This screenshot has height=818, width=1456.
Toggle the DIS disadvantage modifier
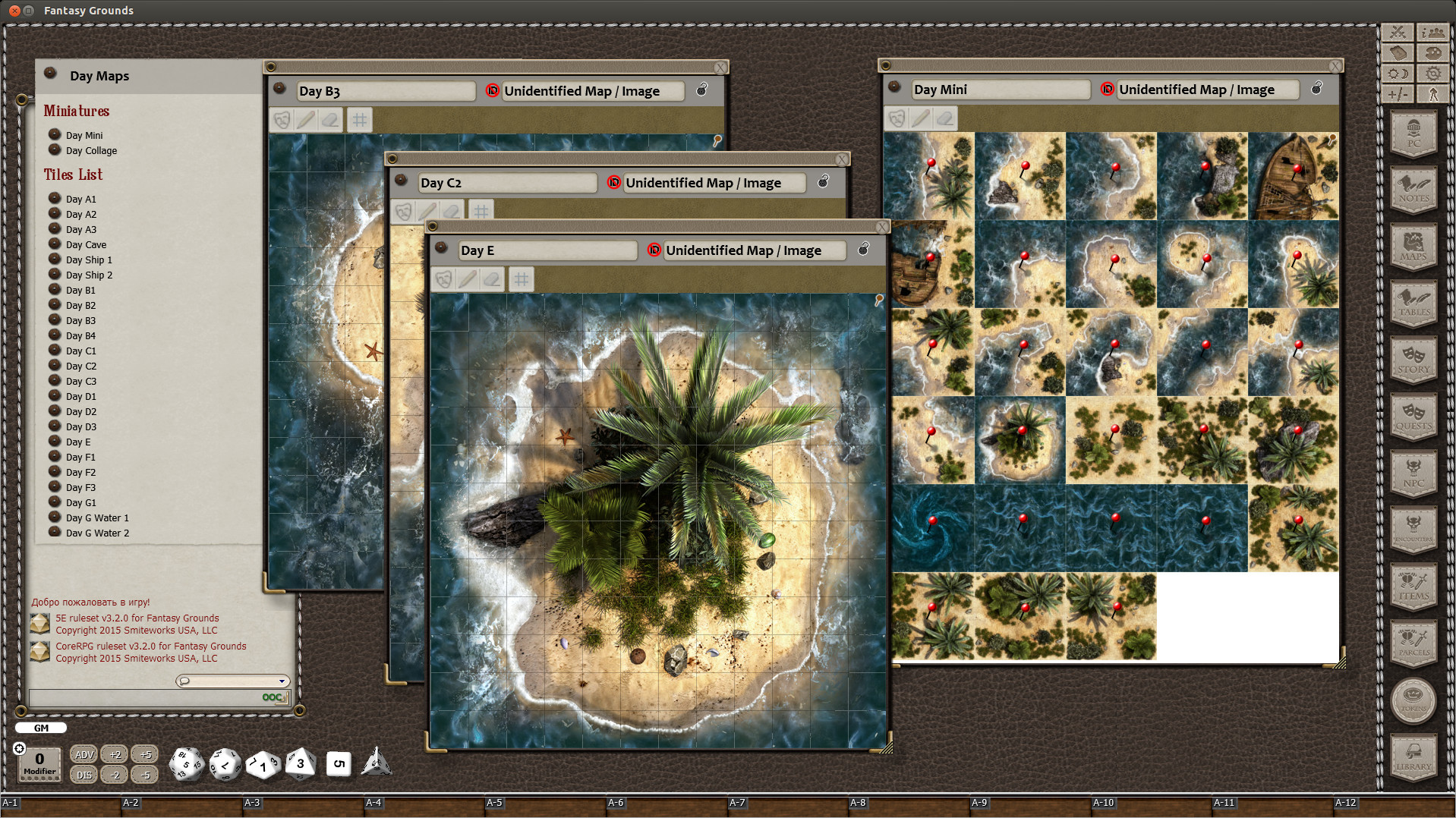click(84, 775)
